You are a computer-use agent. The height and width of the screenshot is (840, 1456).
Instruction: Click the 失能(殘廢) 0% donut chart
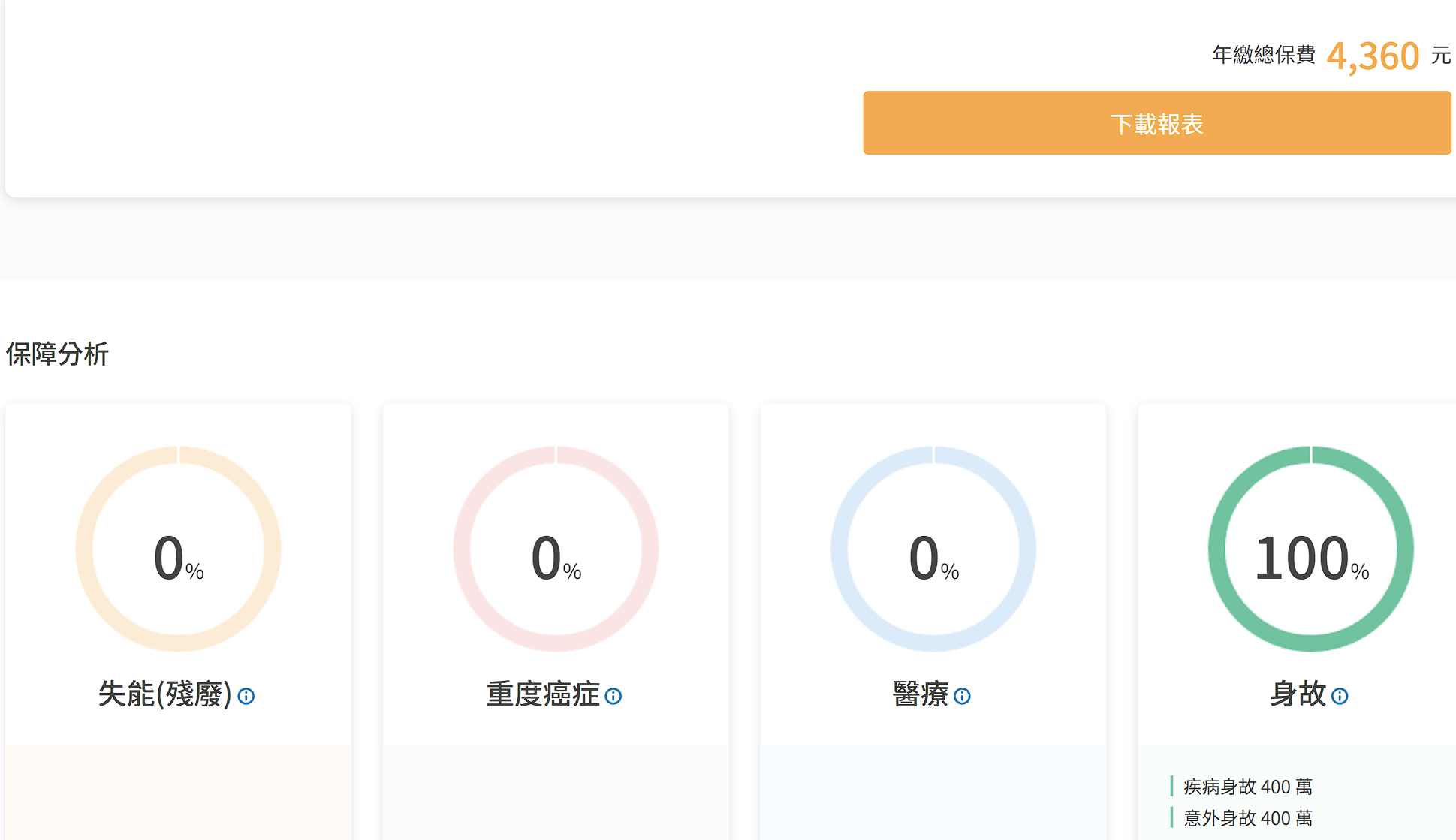point(179,549)
